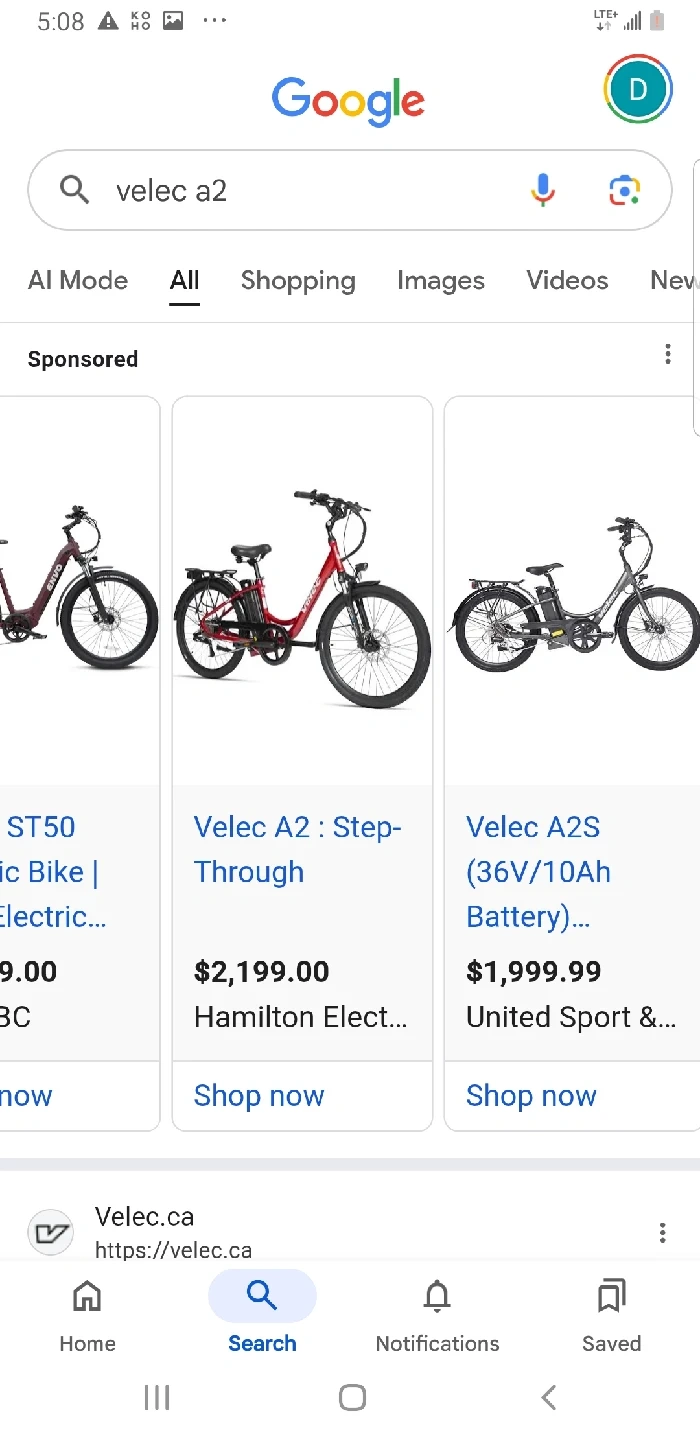Tap Shop now for Velec A2 Step-Through
Screen dimensions: 700x1439
click(x=259, y=1095)
